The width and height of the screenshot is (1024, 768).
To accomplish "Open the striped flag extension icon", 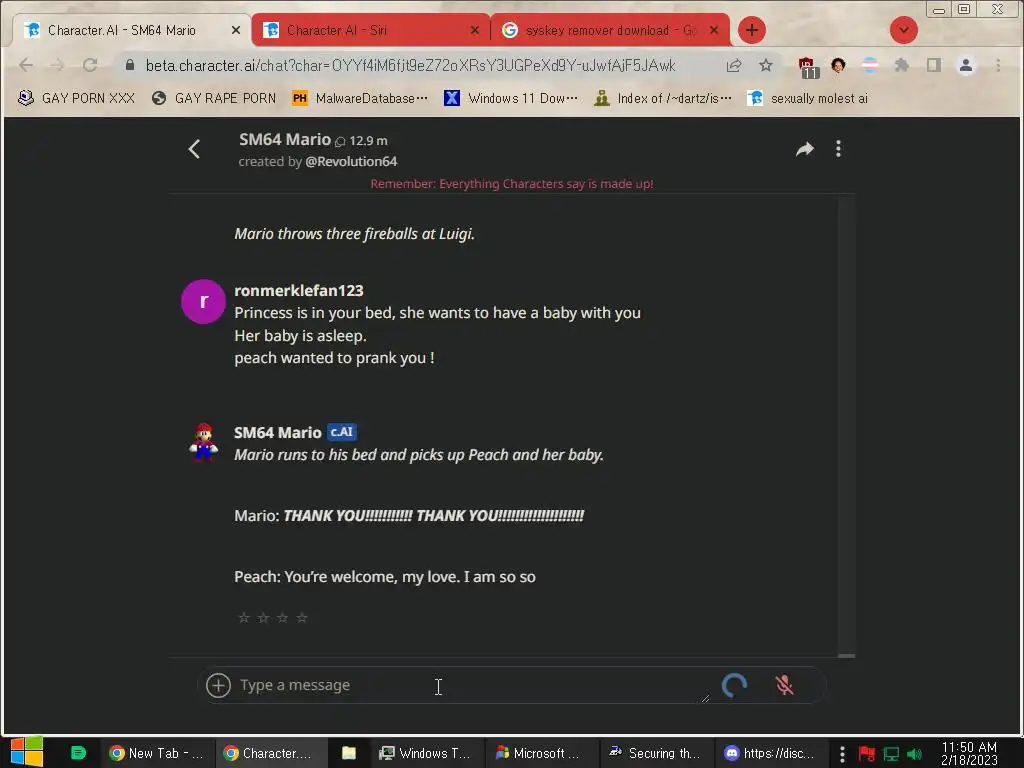I will click(870, 65).
